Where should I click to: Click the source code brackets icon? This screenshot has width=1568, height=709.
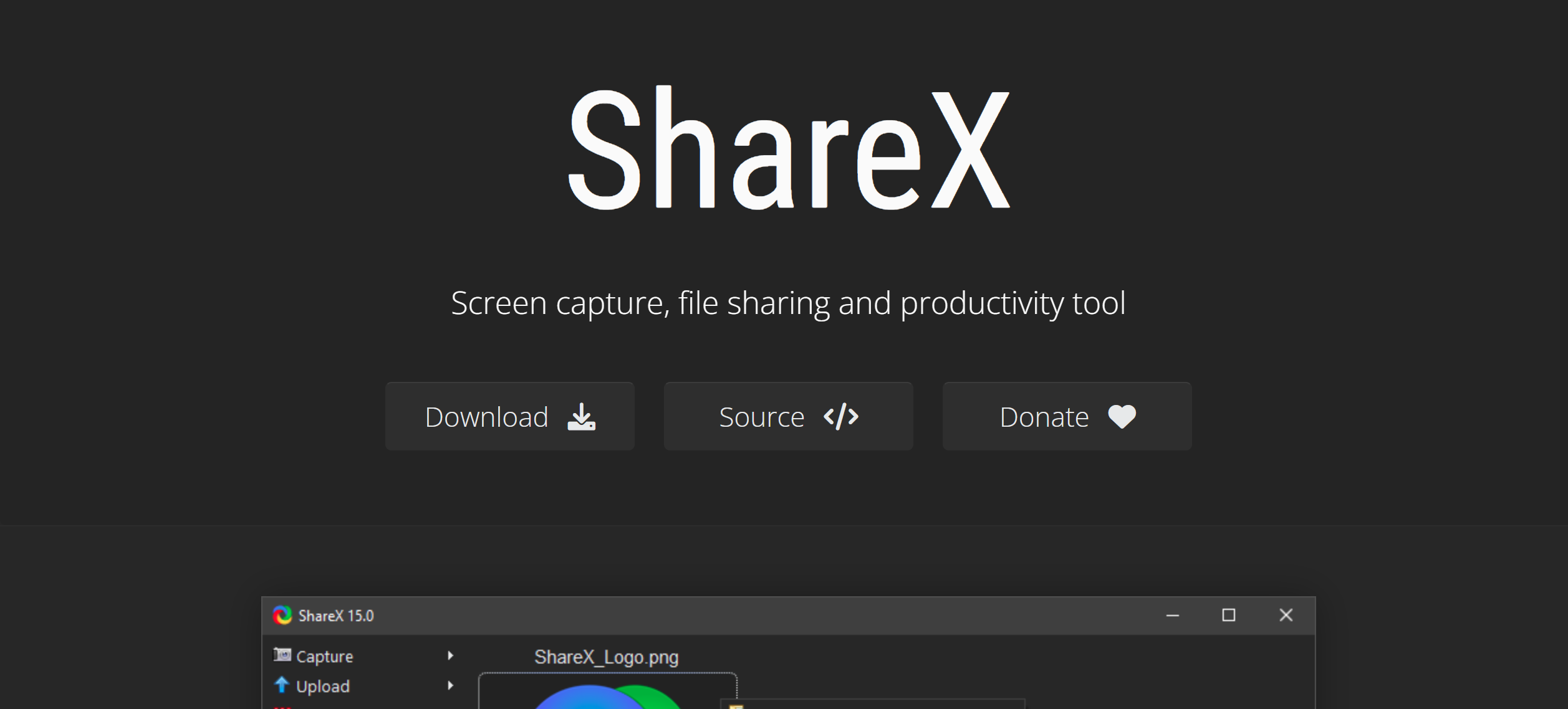pos(841,417)
